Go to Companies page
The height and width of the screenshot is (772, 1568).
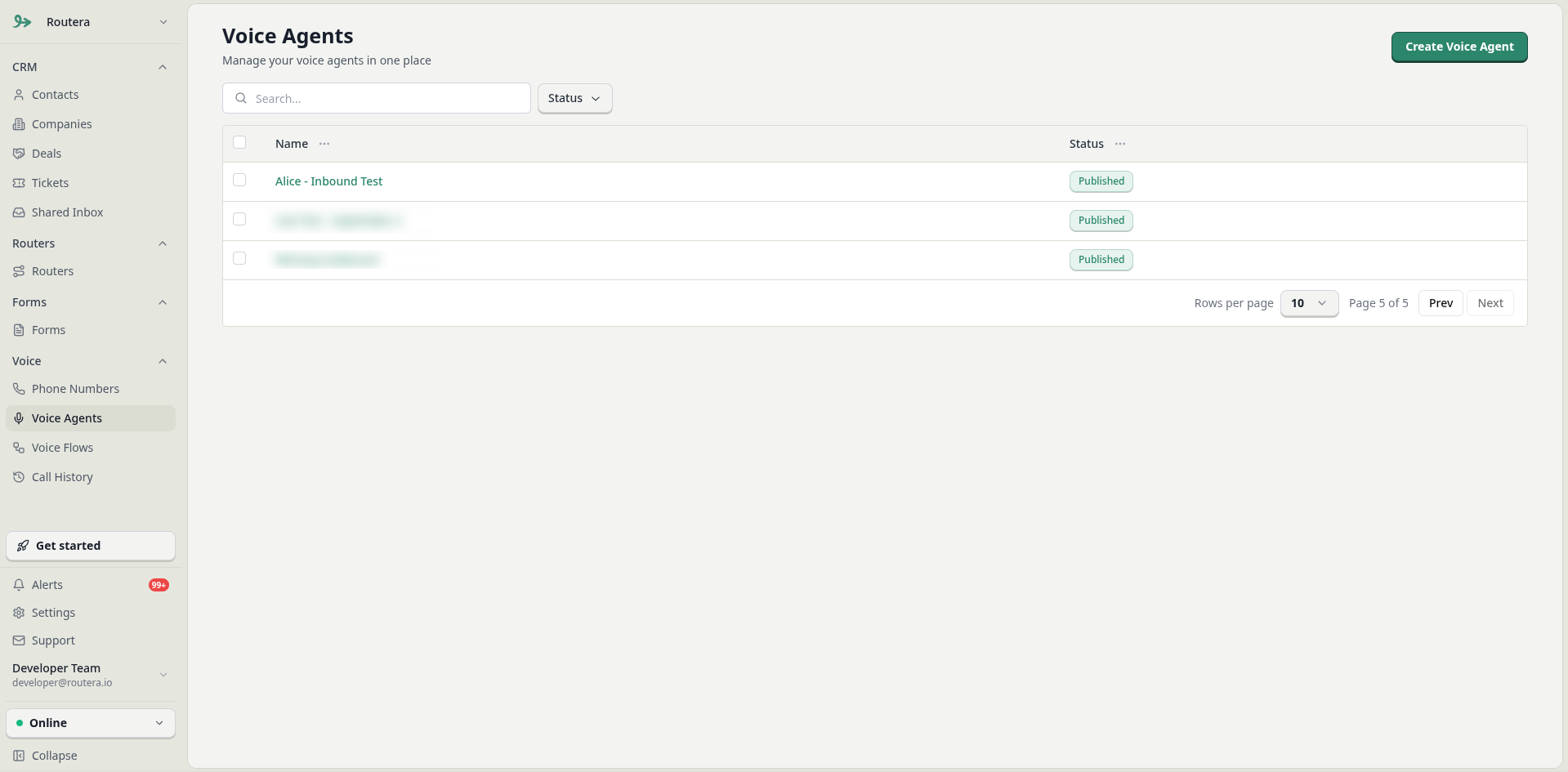(62, 124)
